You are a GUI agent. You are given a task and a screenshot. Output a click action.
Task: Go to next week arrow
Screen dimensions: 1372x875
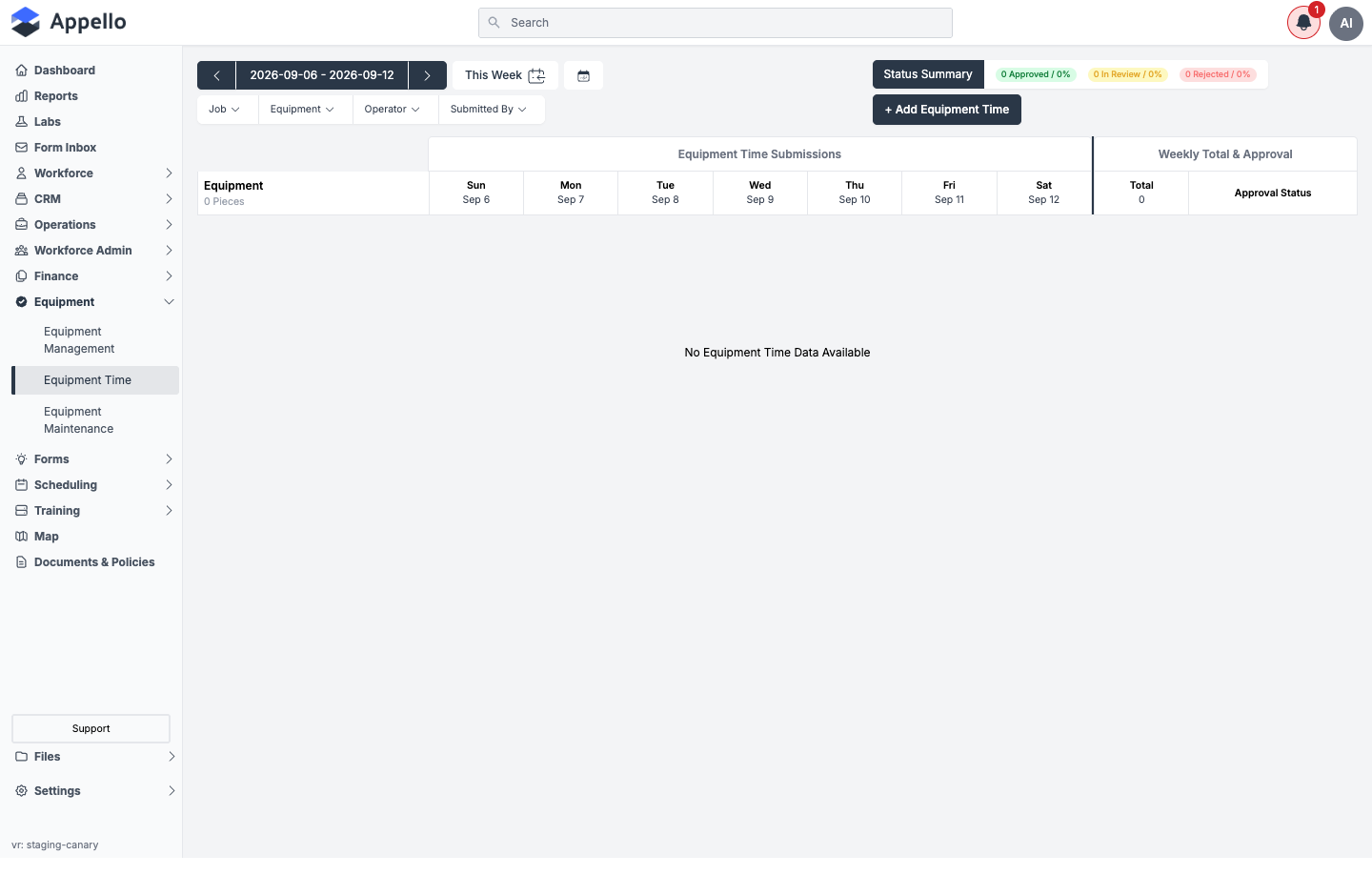[428, 75]
